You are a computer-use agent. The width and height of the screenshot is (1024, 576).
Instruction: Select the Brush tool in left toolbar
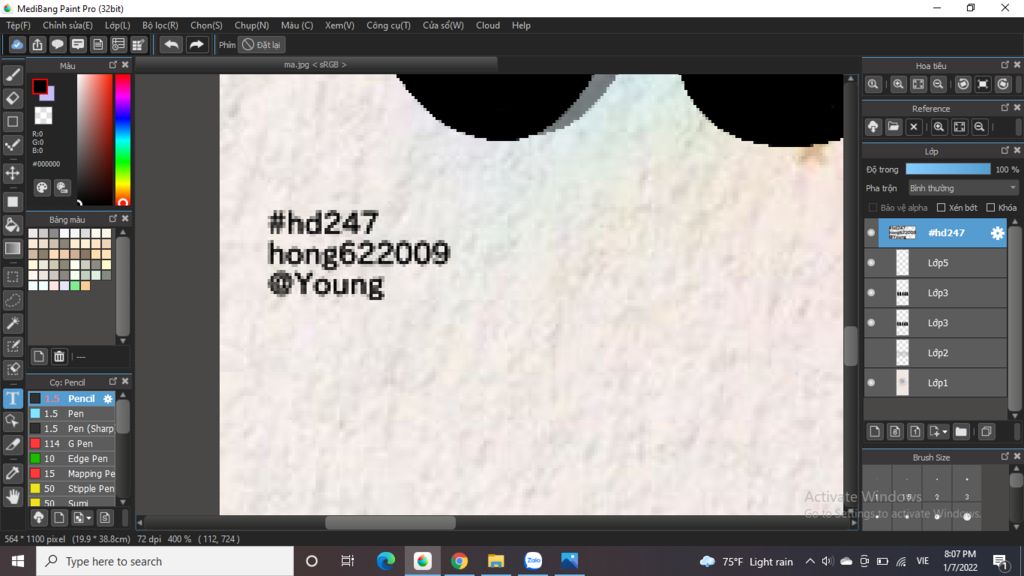[x=13, y=74]
